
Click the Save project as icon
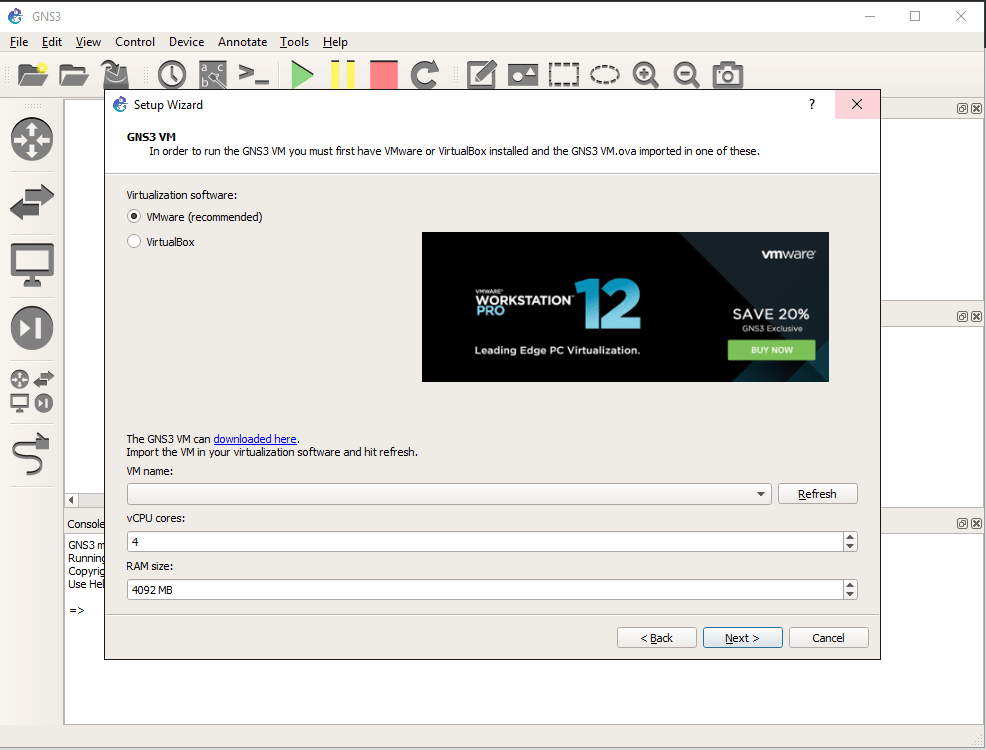116,75
